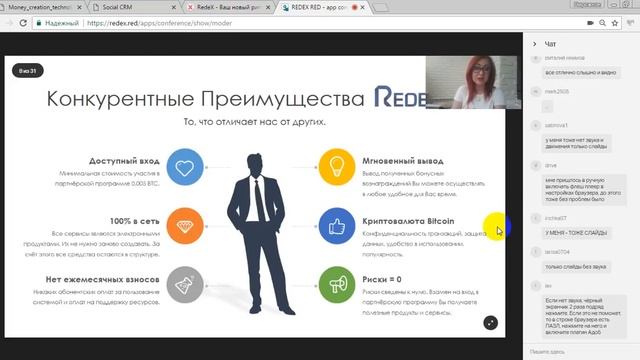Click the Криптовалюта Bitcoin heading
Image resolution: width=640 pixels, height=360 pixels.
click(x=408, y=221)
